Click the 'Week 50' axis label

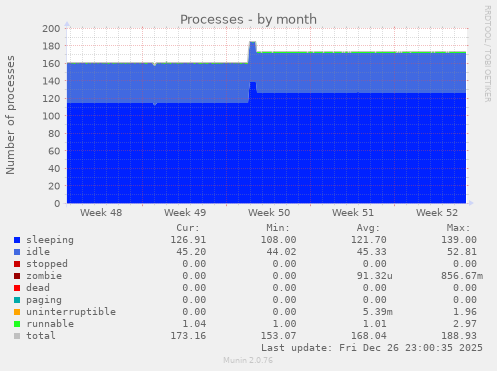(269, 213)
